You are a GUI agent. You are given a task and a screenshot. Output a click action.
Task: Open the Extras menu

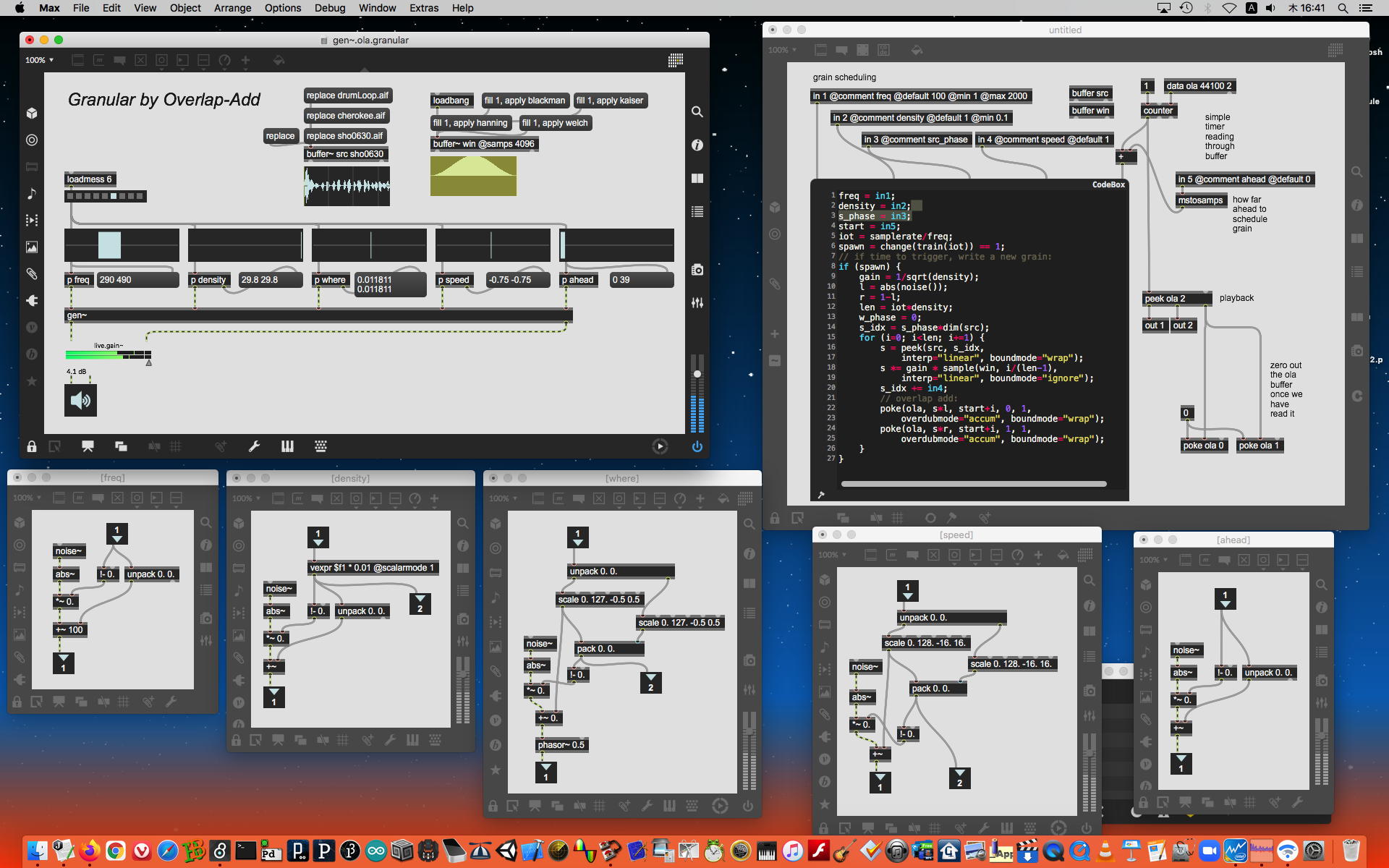click(423, 8)
